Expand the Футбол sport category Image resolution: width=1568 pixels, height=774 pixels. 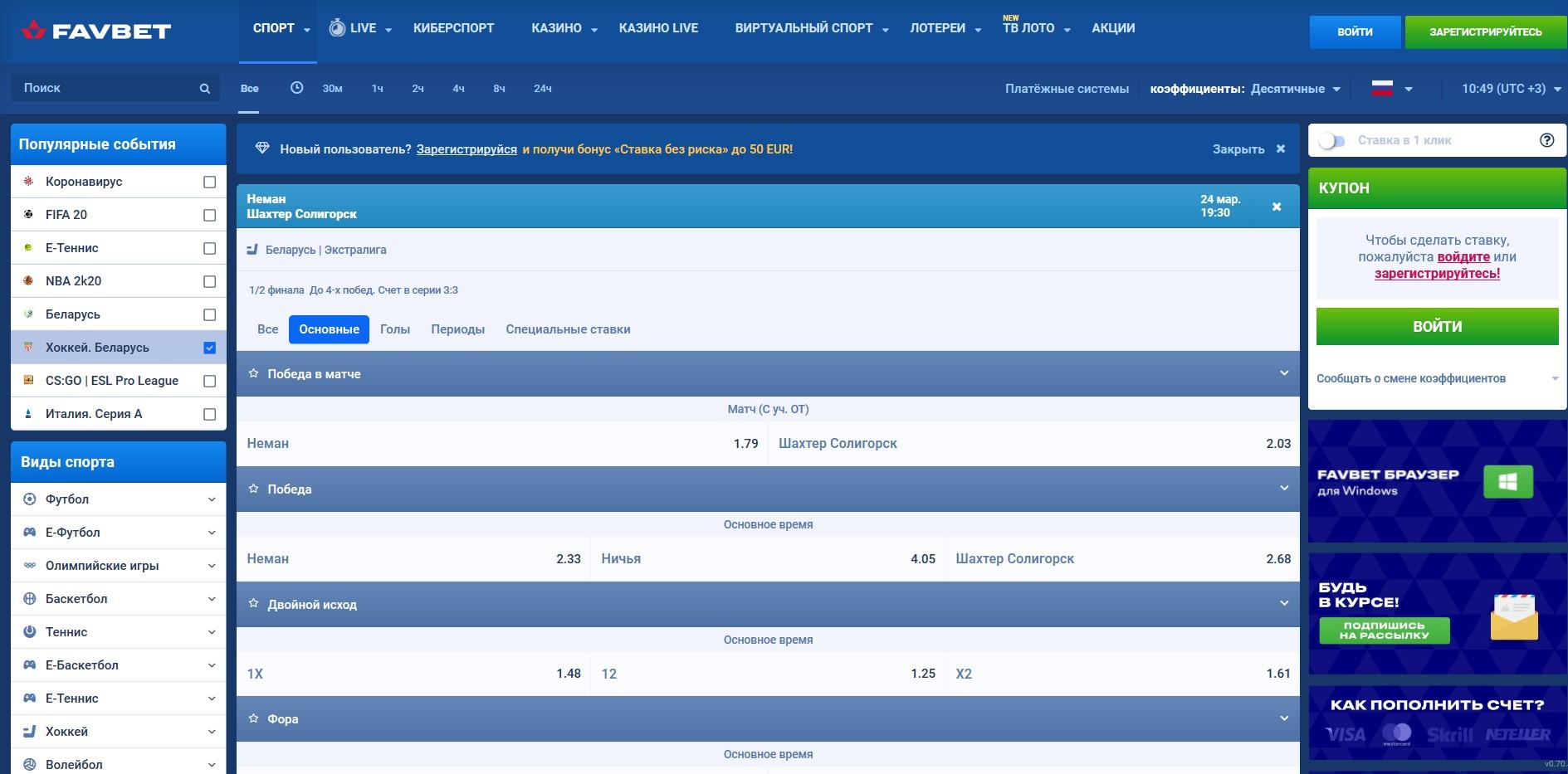click(x=211, y=499)
